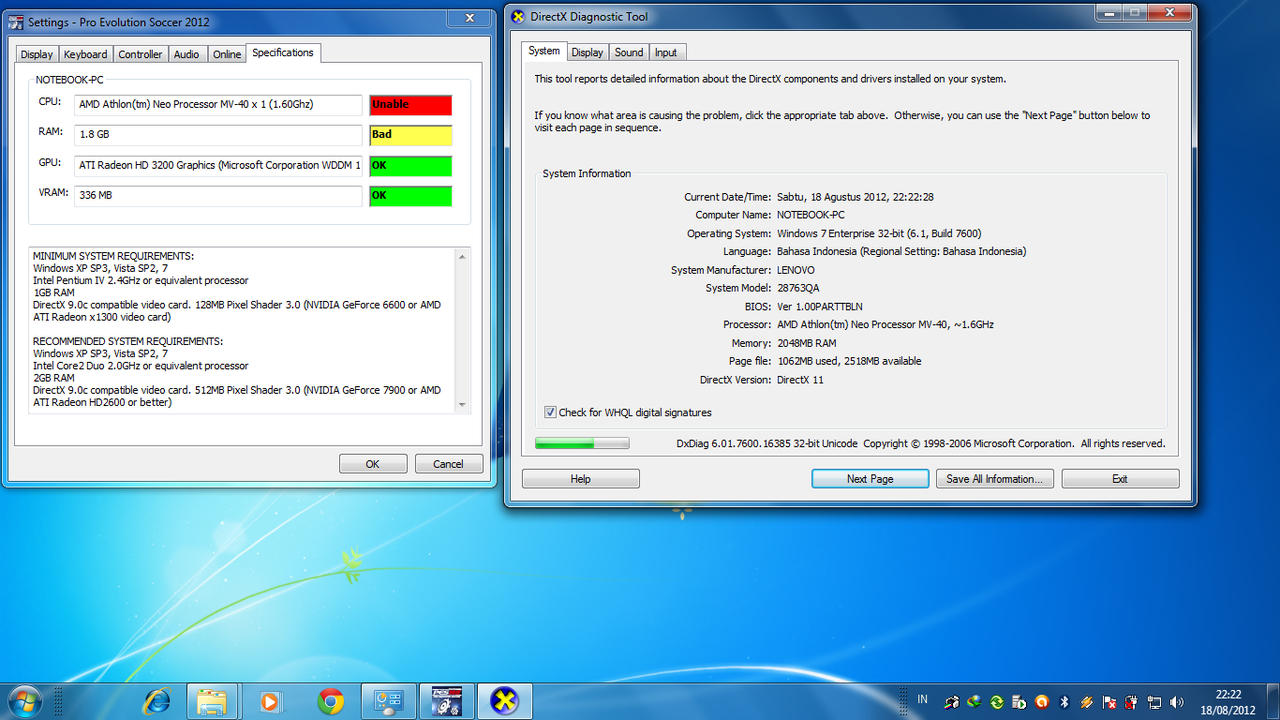Switch to Control Panel taskbar window

[388, 701]
